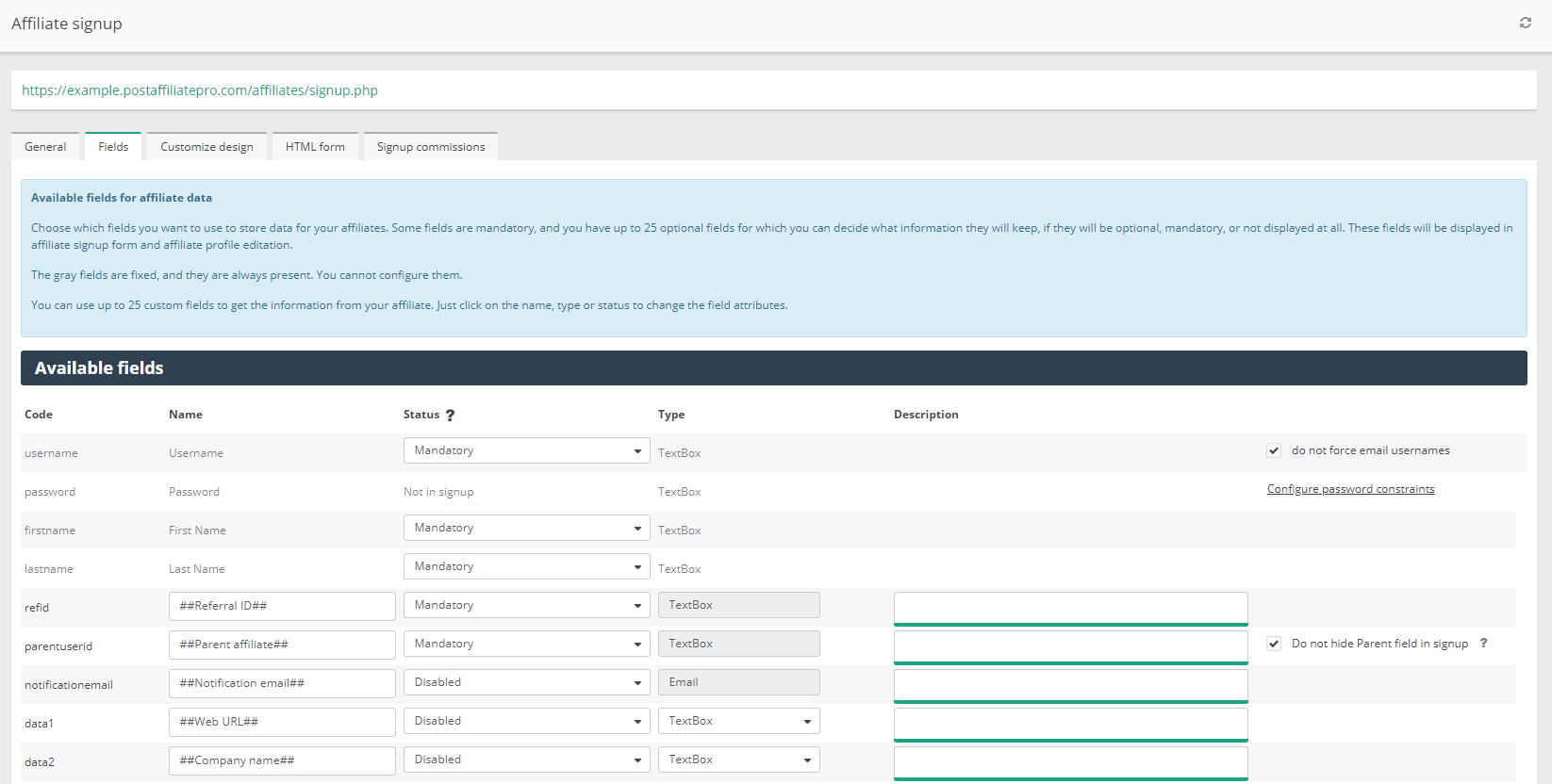Click Configure password constraints link
This screenshot has height=784, width=1552.
click(1350, 489)
